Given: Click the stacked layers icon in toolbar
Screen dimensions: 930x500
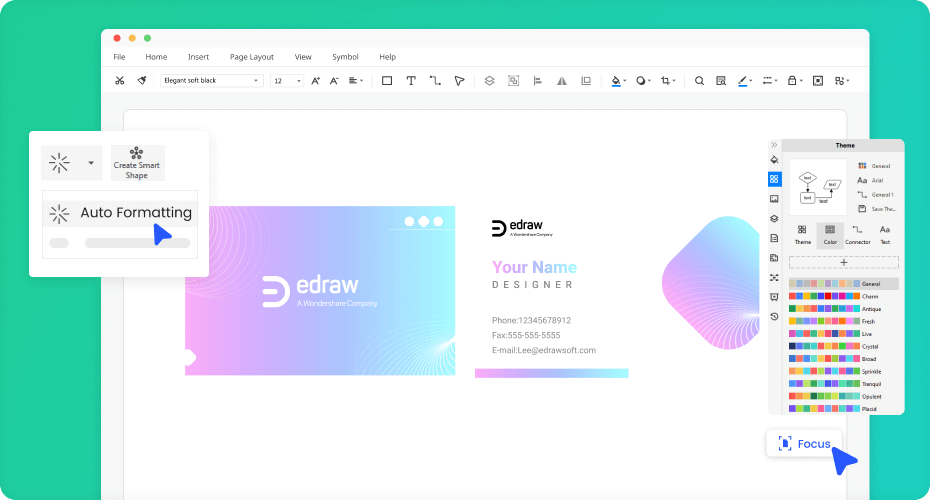Looking at the screenshot, I should coord(489,81).
